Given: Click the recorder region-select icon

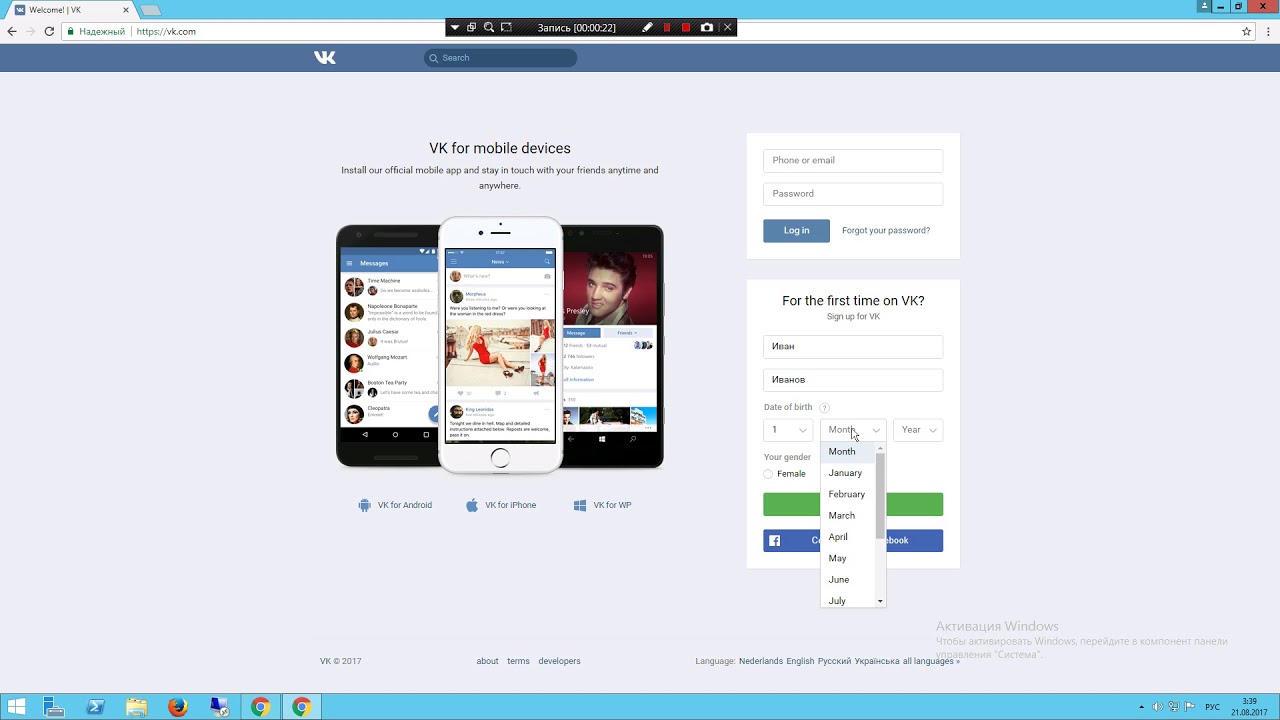Looking at the screenshot, I should pyautogui.click(x=506, y=27).
